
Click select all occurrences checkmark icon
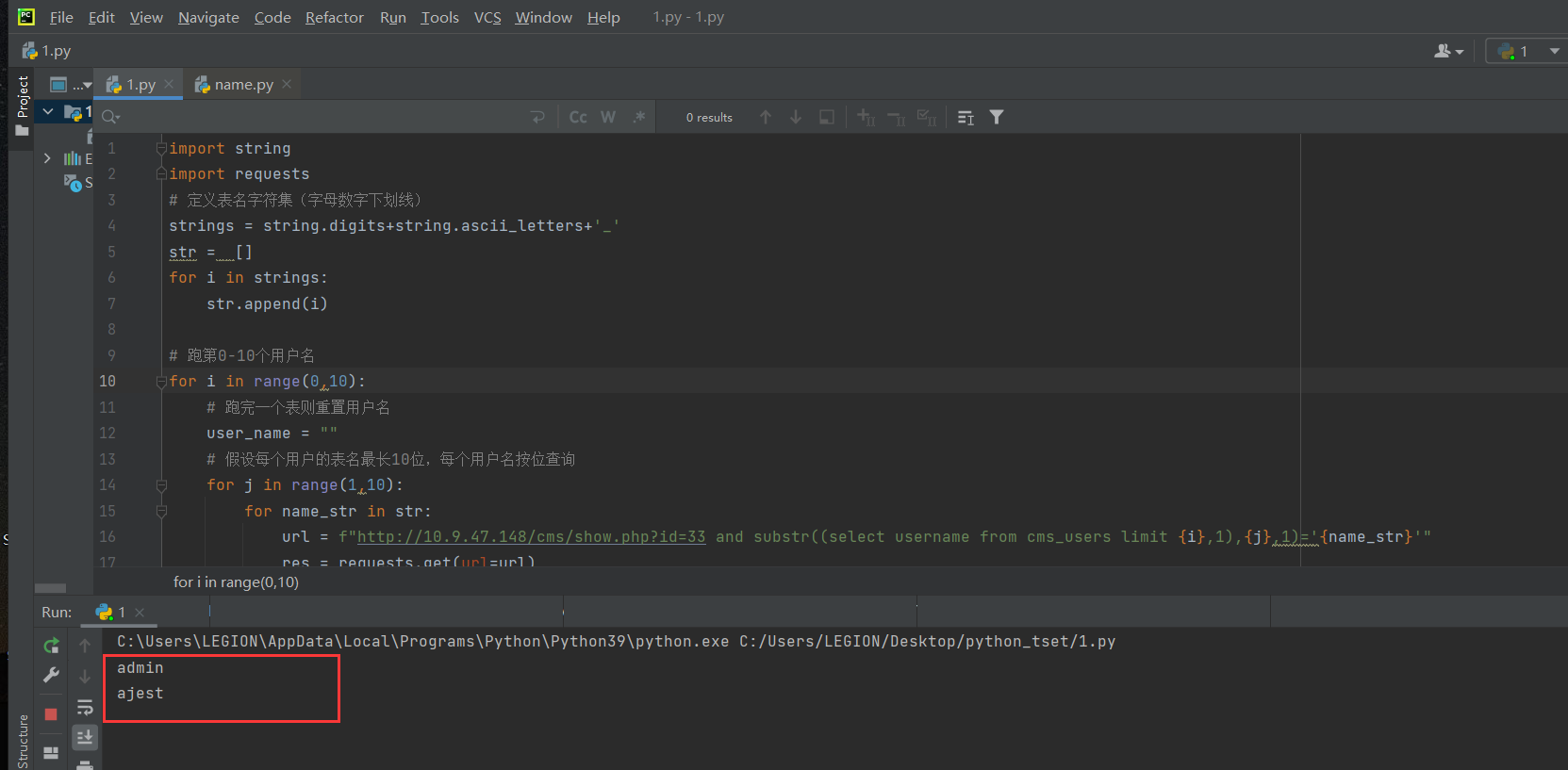(x=927, y=117)
